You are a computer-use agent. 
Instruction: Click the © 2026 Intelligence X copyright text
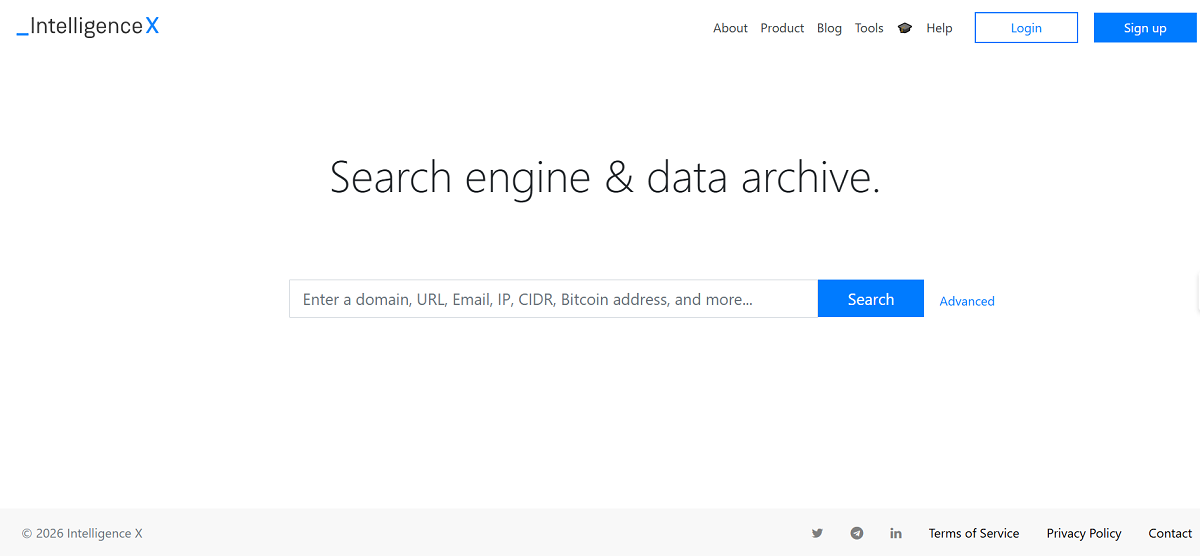click(x=82, y=533)
